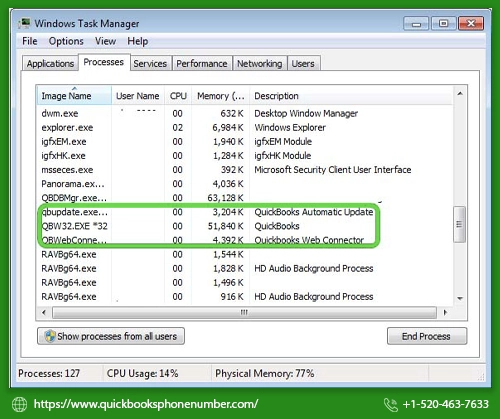Sort by Memory column header
The height and width of the screenshot is (419, 500).
(221, 96)
